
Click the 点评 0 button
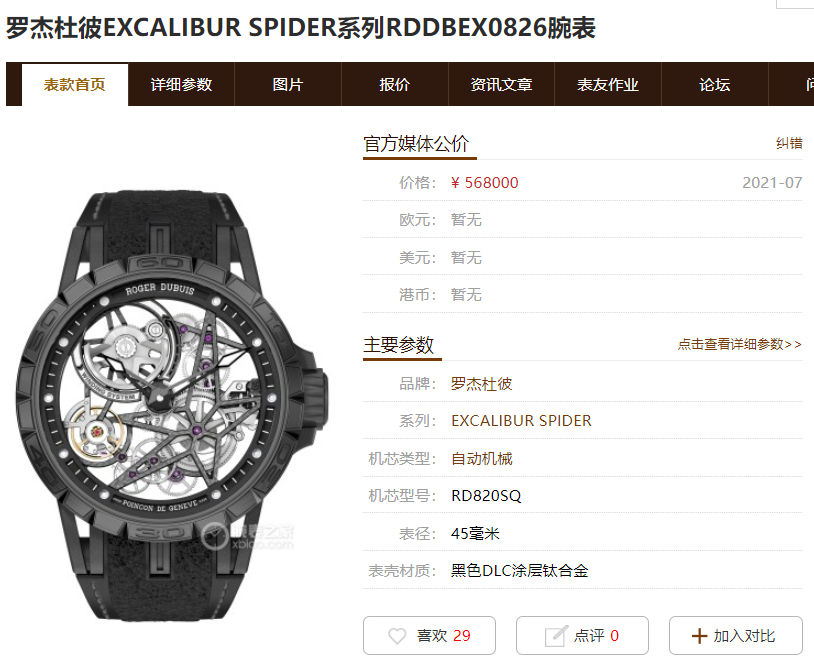point(582,635)
